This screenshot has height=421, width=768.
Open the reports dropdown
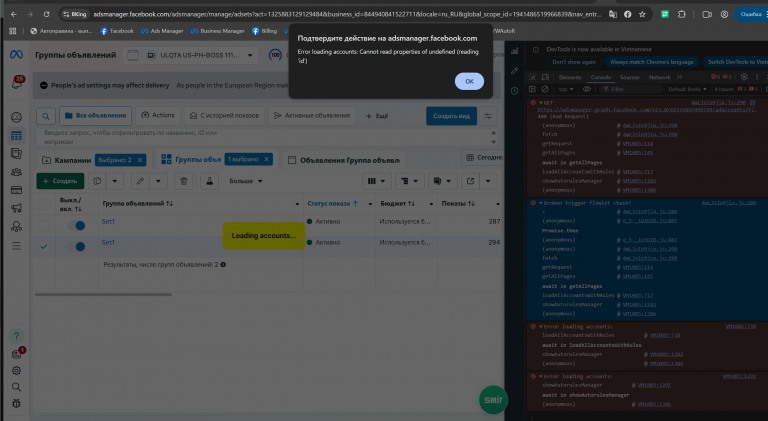pyautogui.click(x=442, y=181)
